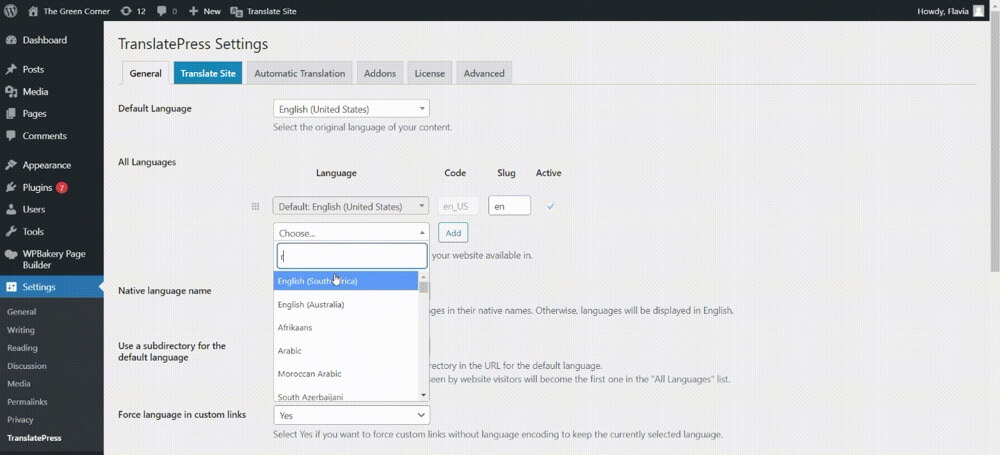The height and width of the screenshot is (455, 1000).
Task: Switch to the Automatic Translation tab
Action: click(x=299, y=73)
